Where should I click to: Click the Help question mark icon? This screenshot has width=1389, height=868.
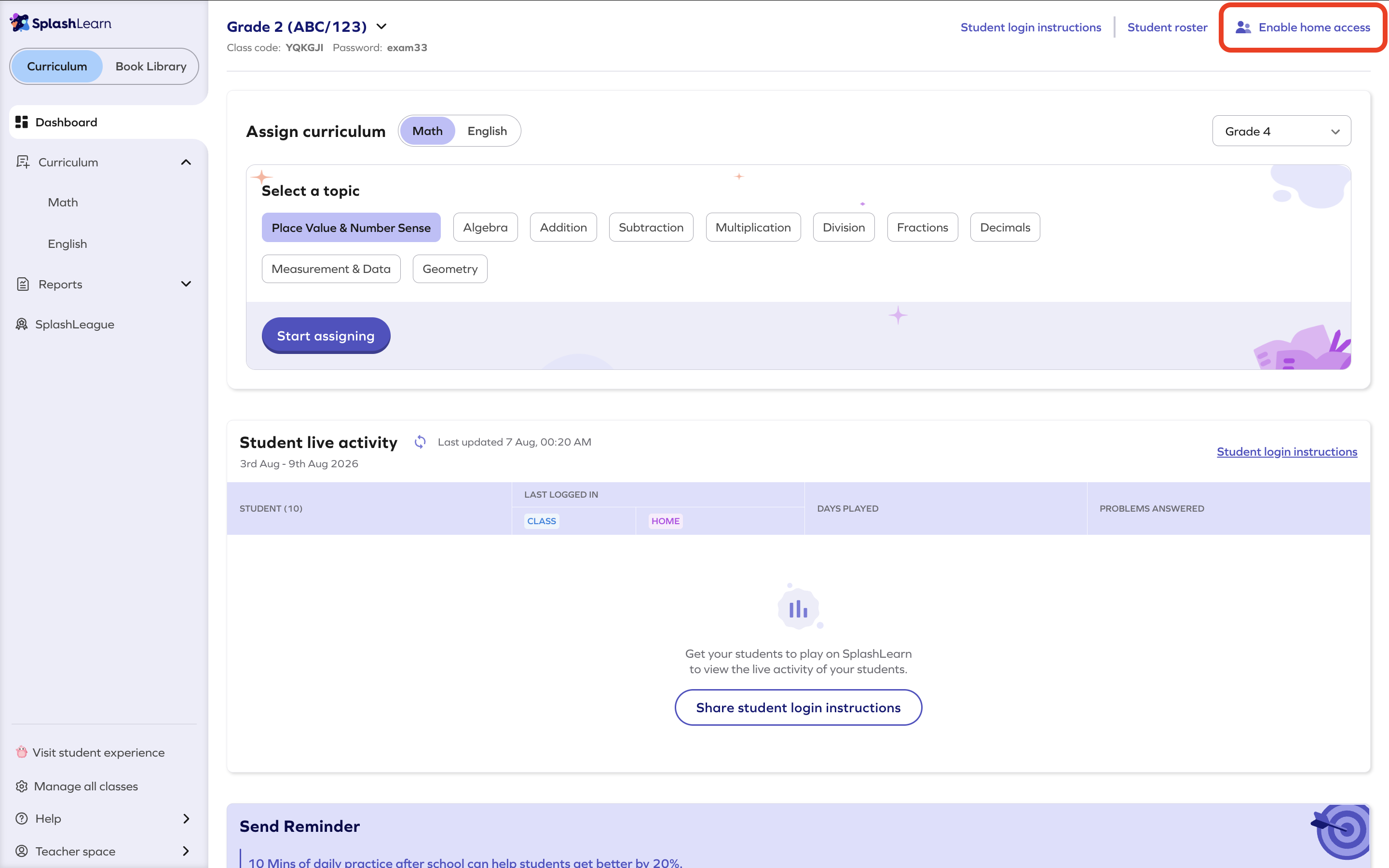(22, 819)
